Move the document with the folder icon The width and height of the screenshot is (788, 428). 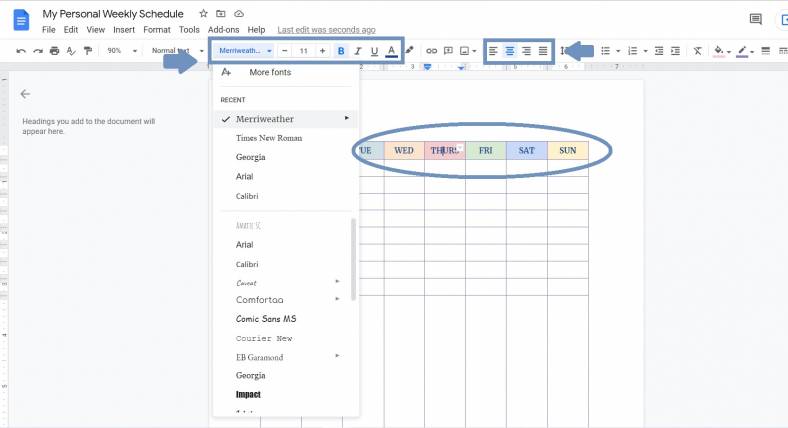[x=221, y=14]
